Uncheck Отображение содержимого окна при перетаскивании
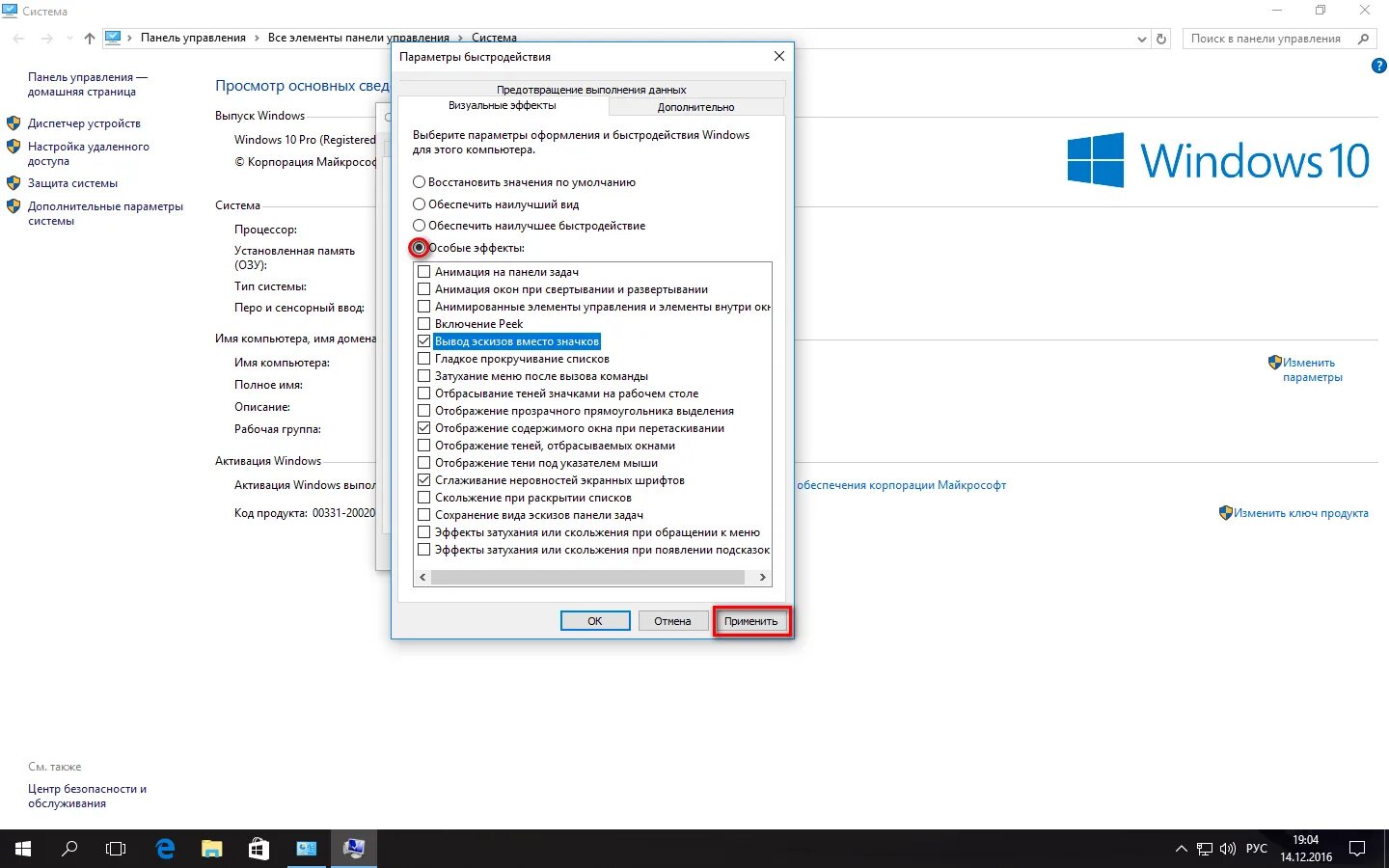 pyautogui.click(x=423, y=428)
